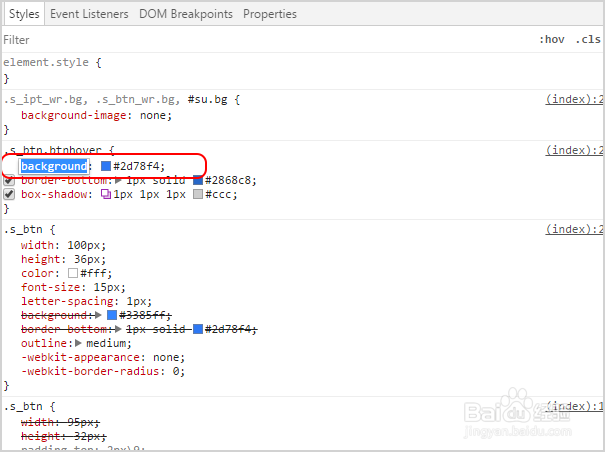Expand the struck-through background #3385ff shorthand
The height and width of the screenshot is (452, 605).
click(98, 315)
